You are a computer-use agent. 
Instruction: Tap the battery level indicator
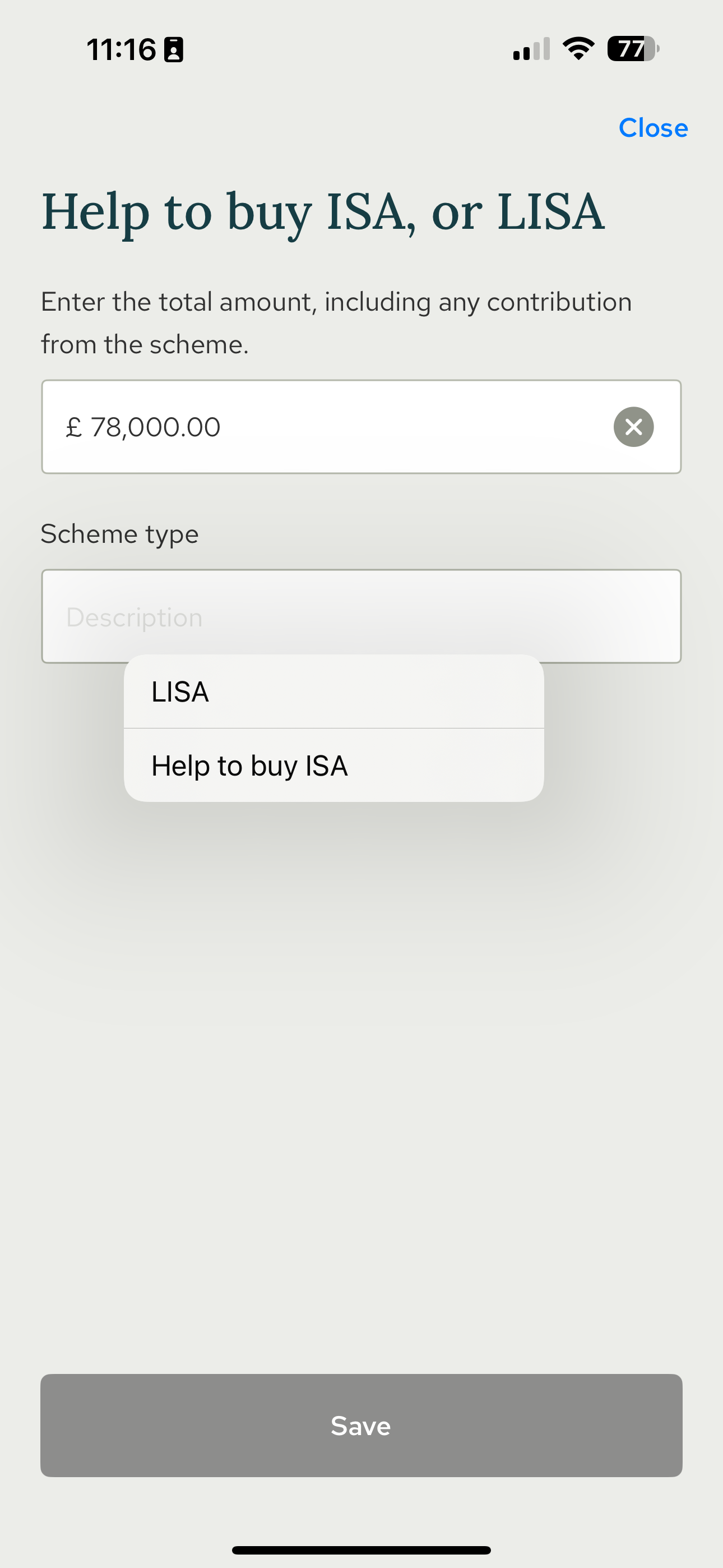pyautogui.click(x=633, y=49)
